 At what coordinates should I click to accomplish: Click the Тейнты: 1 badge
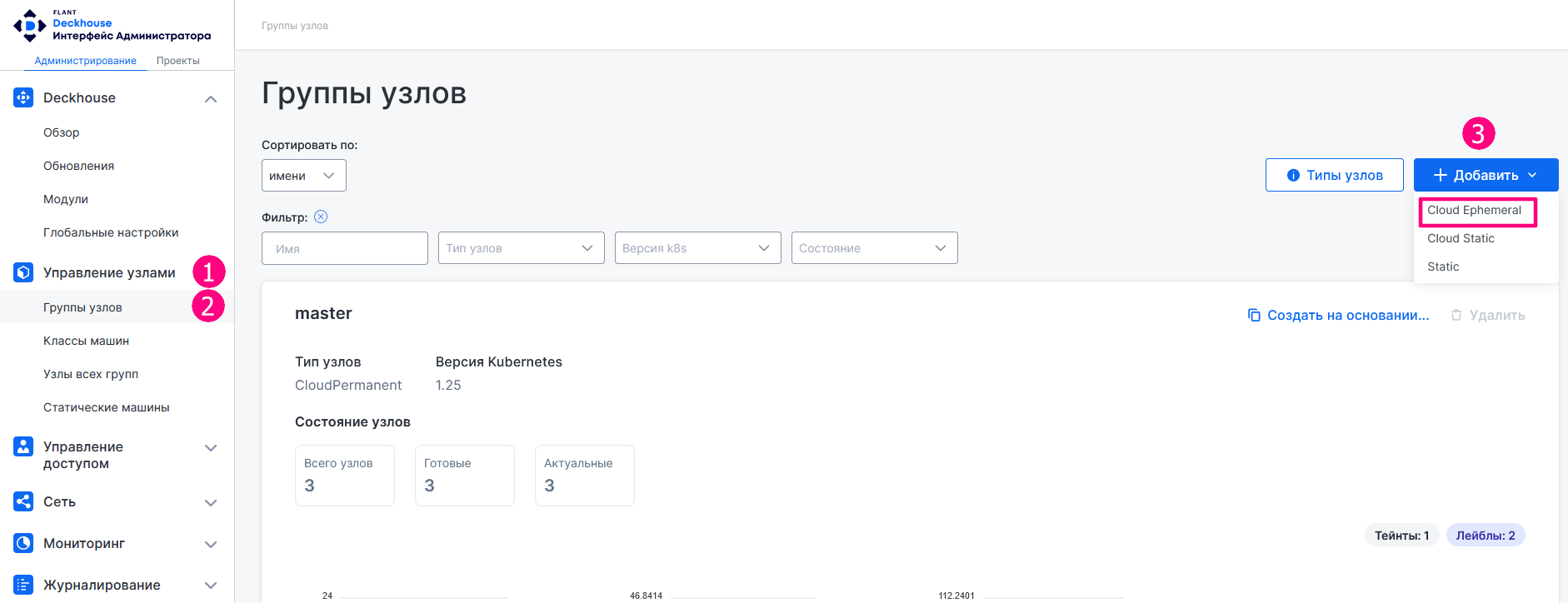(1402, 536)
